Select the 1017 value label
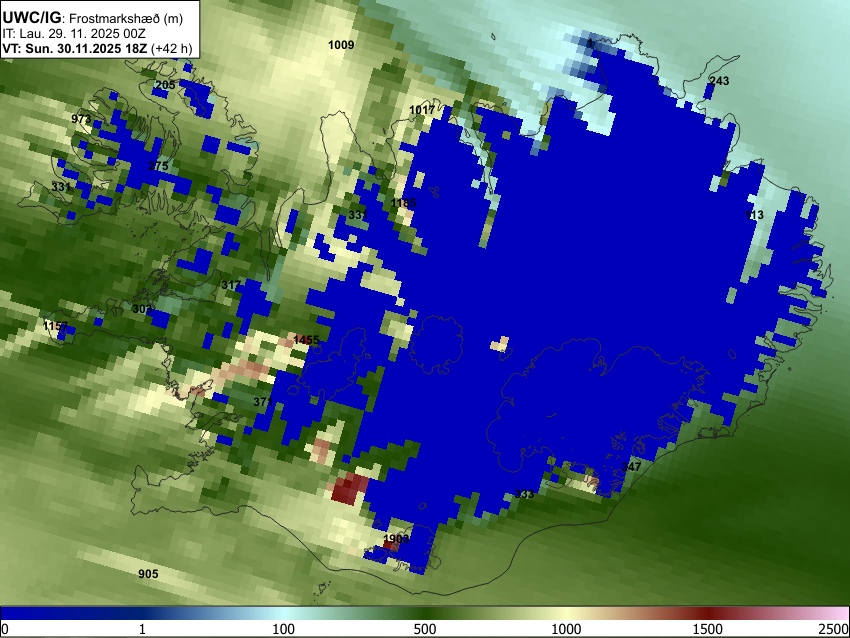Screen dimensions: 850x638 [422, 110]
